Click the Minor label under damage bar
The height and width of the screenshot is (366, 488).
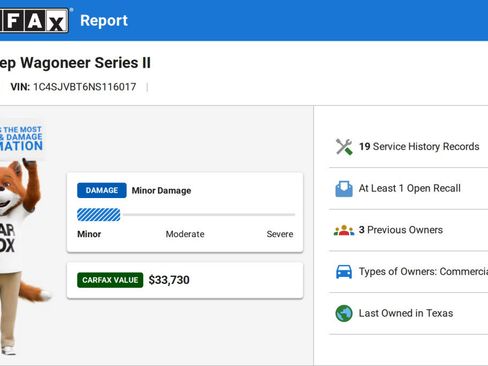coord(89,234)
